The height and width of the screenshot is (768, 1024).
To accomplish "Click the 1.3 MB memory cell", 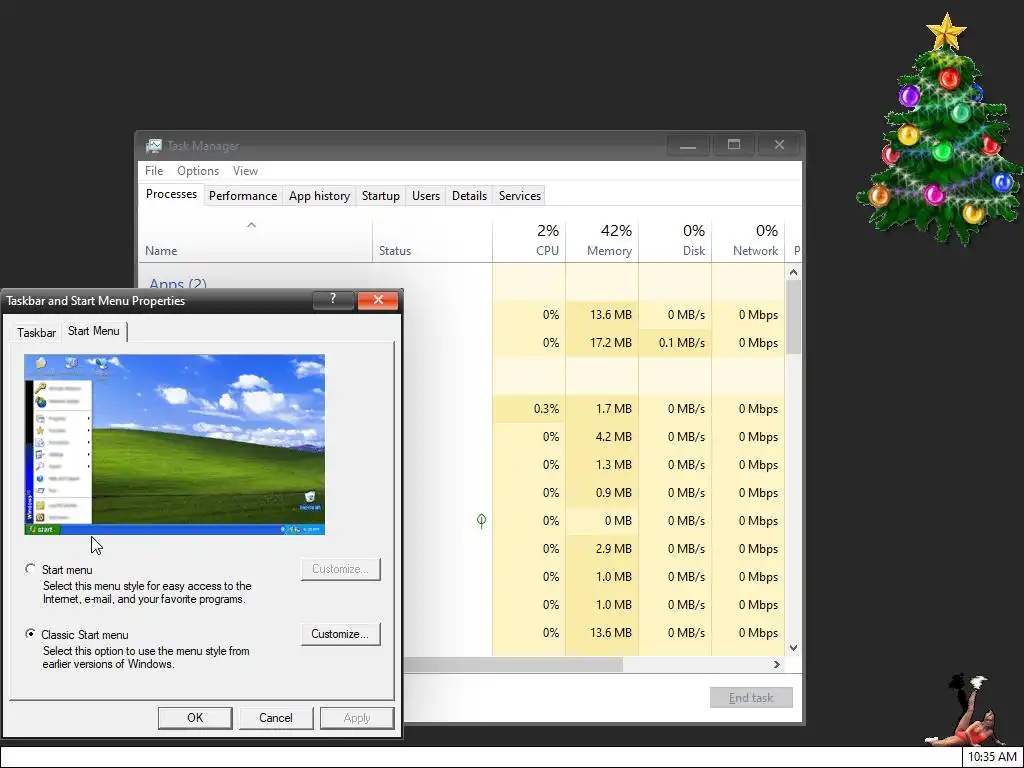I will [602, 465].
